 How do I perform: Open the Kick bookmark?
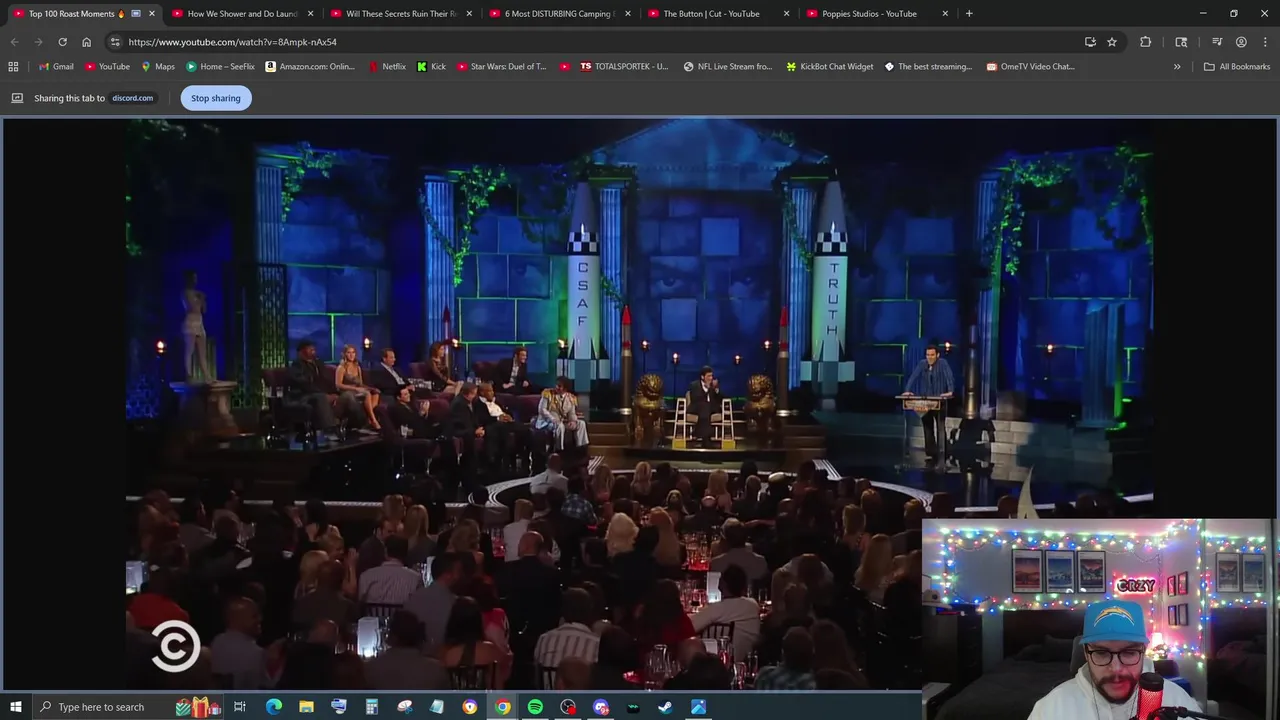pyautogui.click(x=432, y=67)
